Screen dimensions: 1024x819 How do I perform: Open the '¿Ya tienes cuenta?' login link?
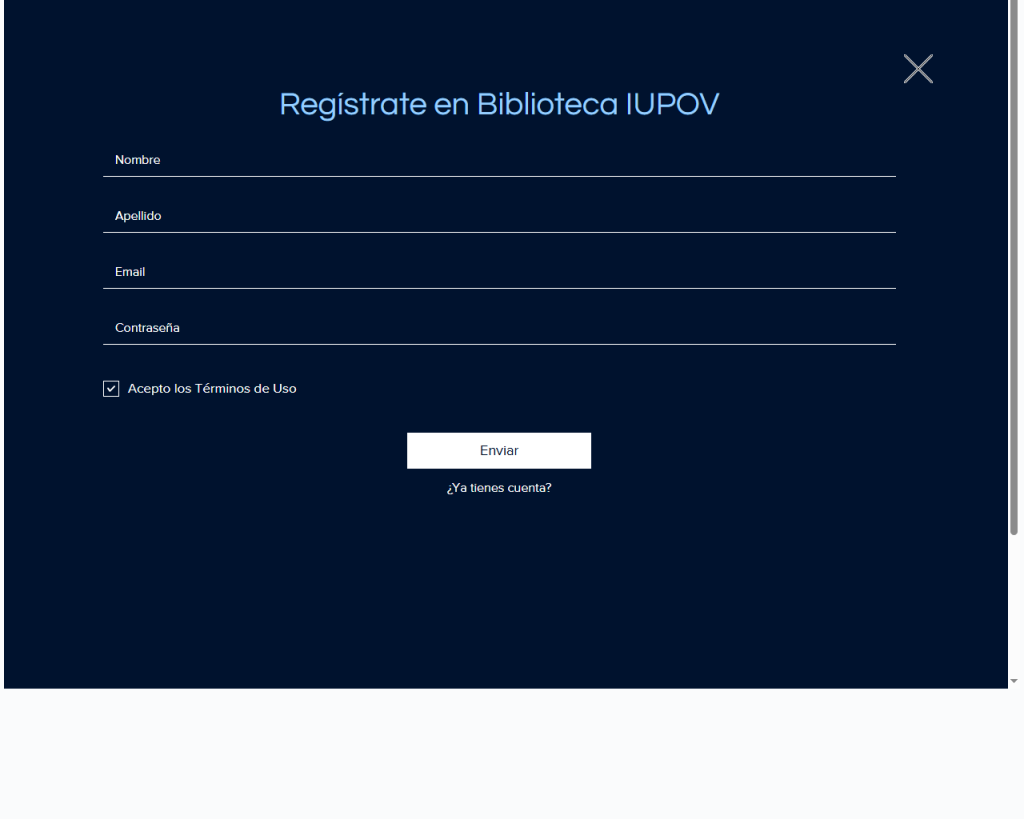499,488
